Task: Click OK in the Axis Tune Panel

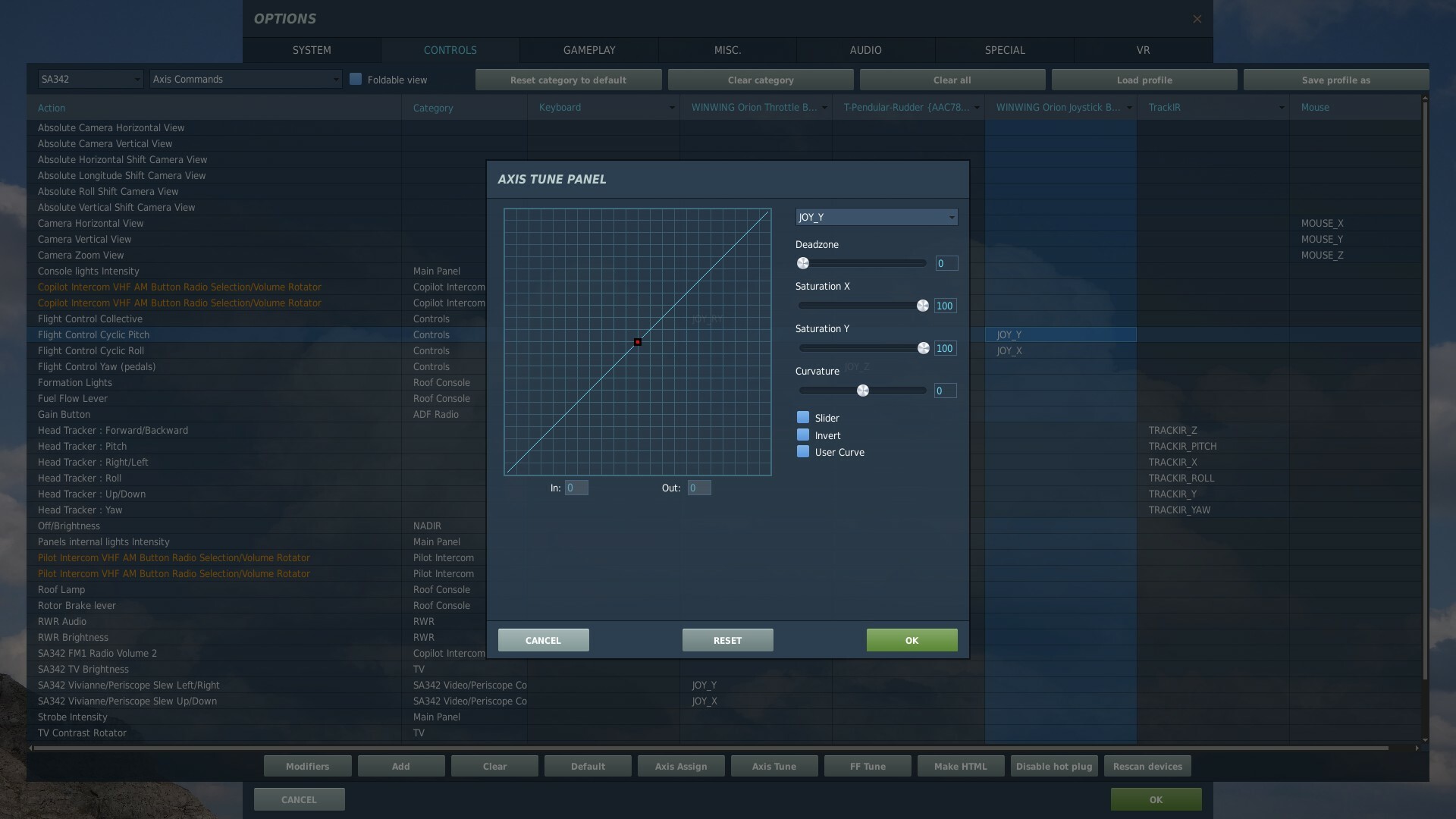Action: point(912,640)
